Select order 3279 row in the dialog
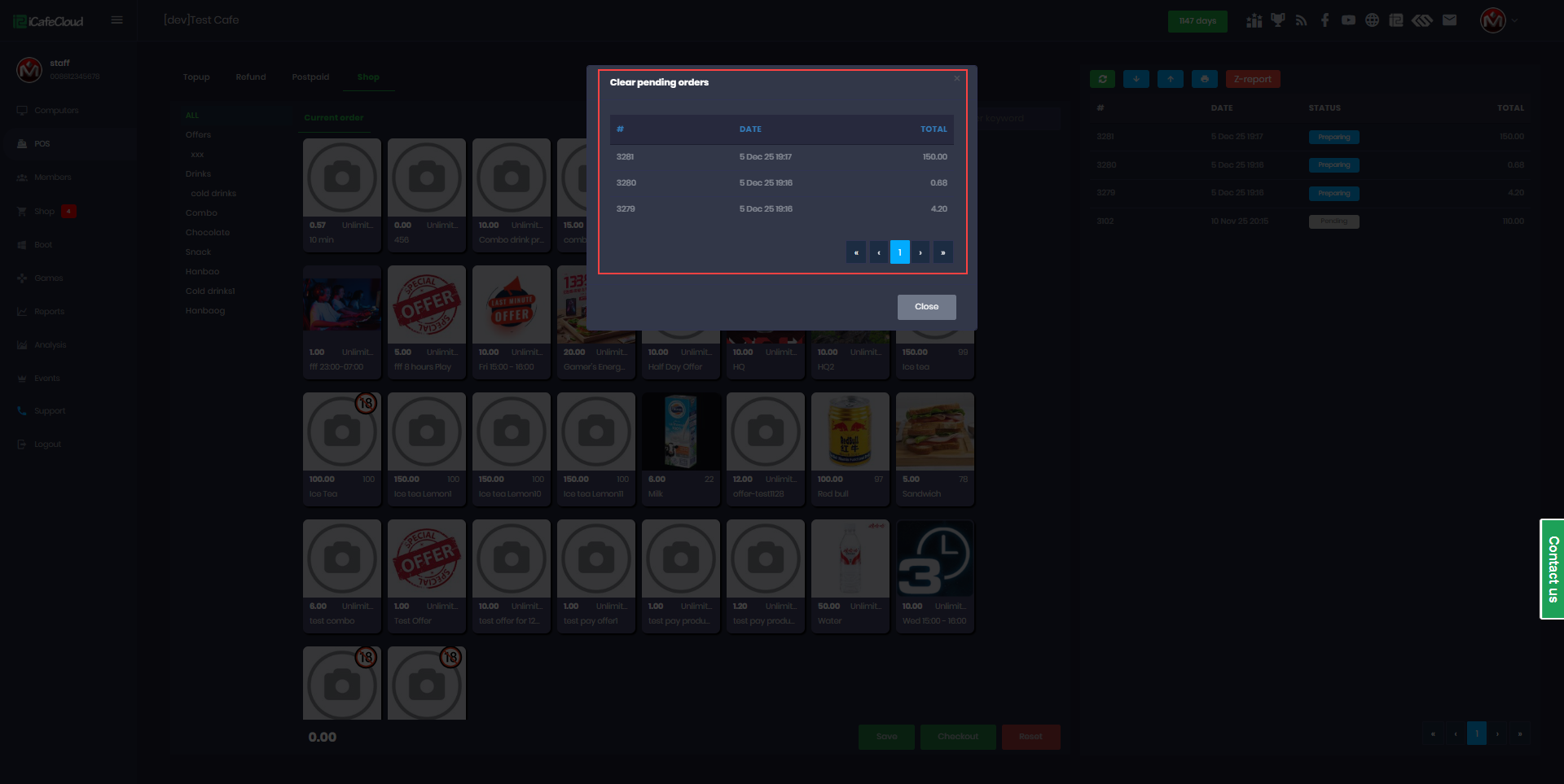 point(782,209)
